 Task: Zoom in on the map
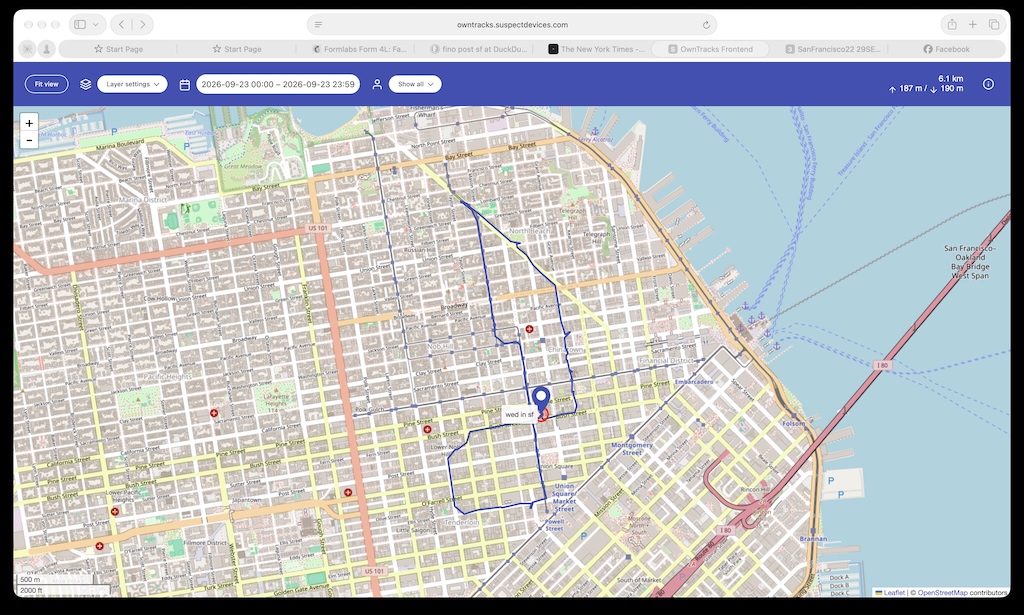29,123
